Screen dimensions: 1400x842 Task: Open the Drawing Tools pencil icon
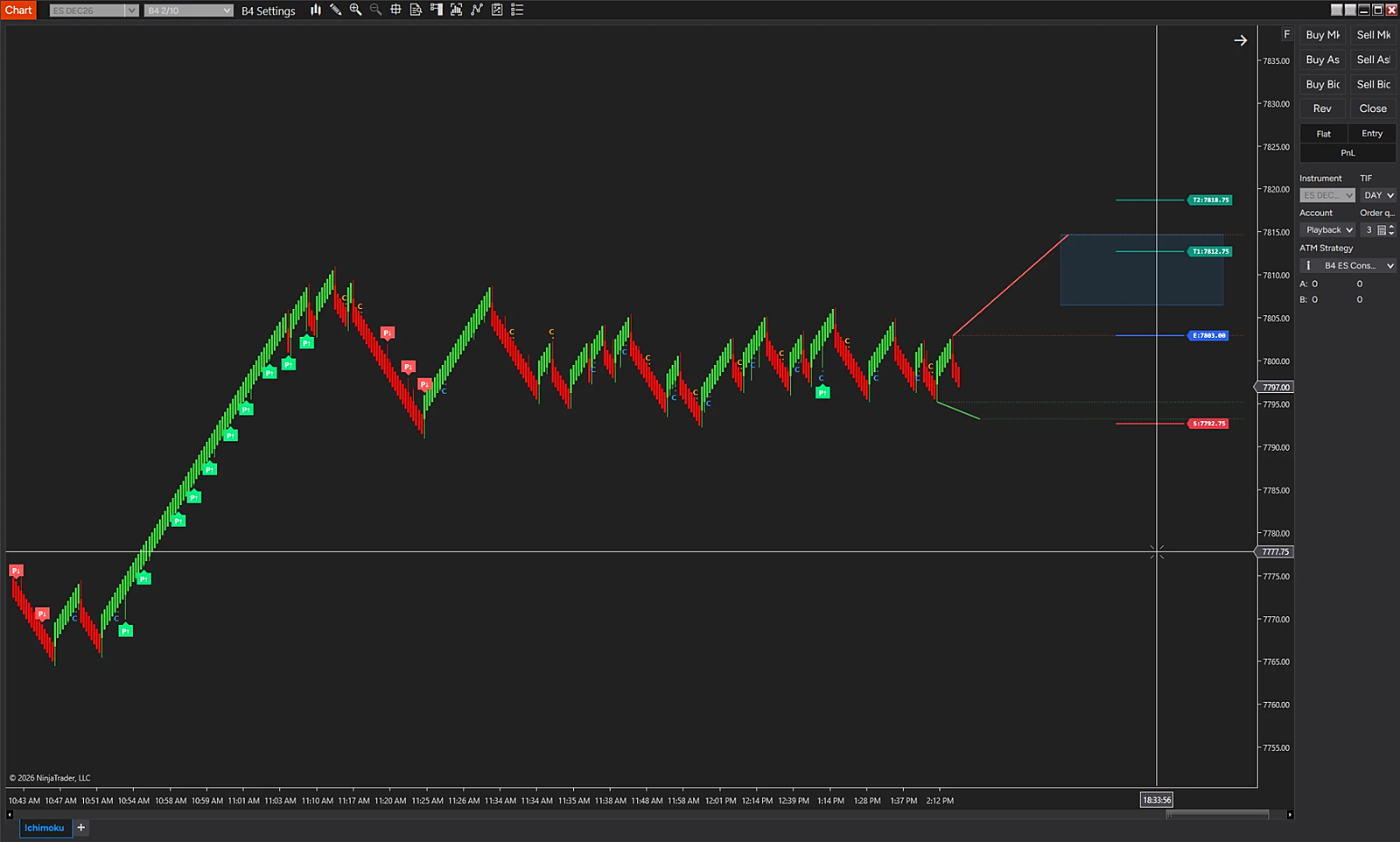click(335, 10)
